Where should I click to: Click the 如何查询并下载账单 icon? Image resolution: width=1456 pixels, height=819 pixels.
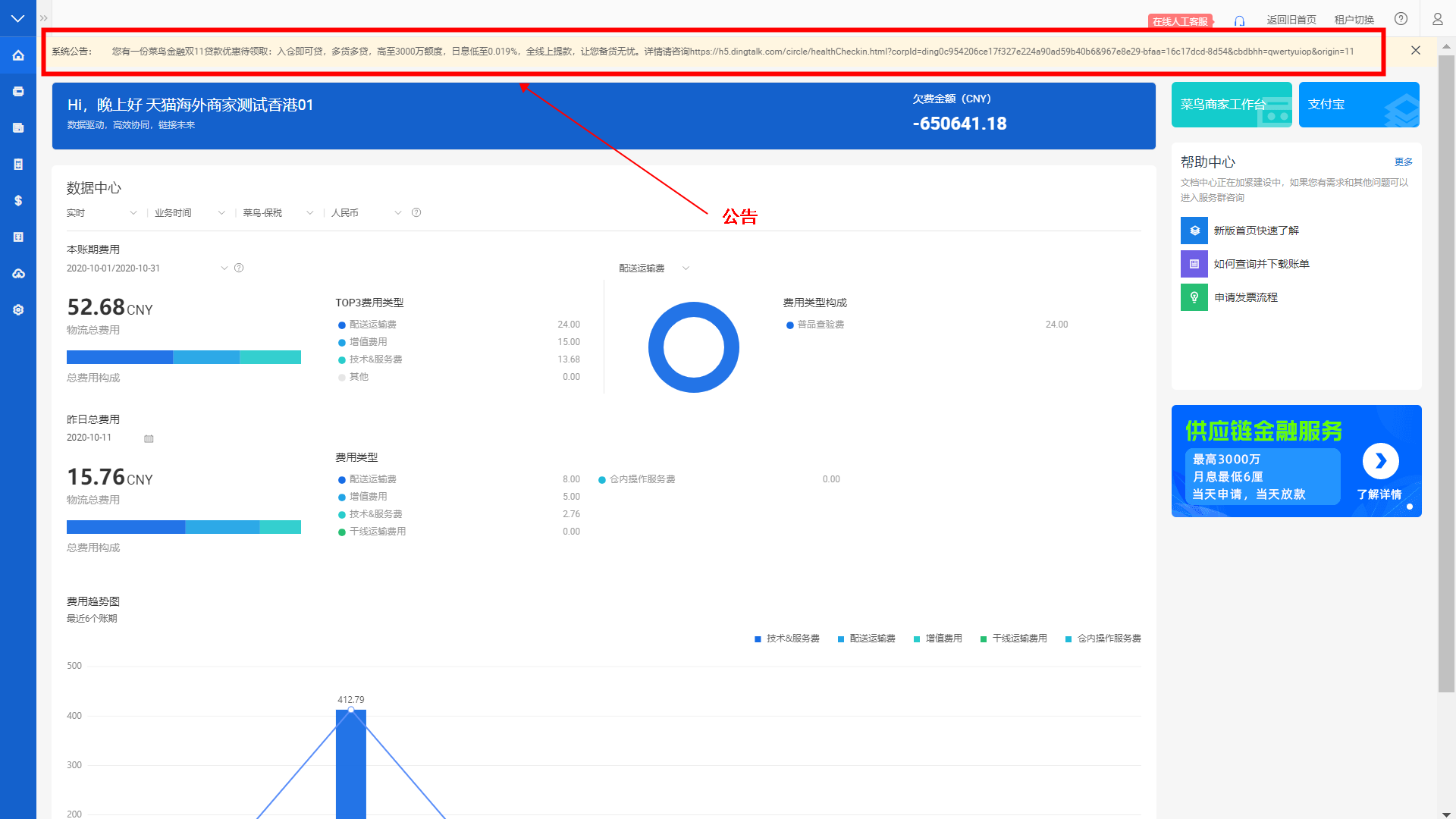(1194, 264)
